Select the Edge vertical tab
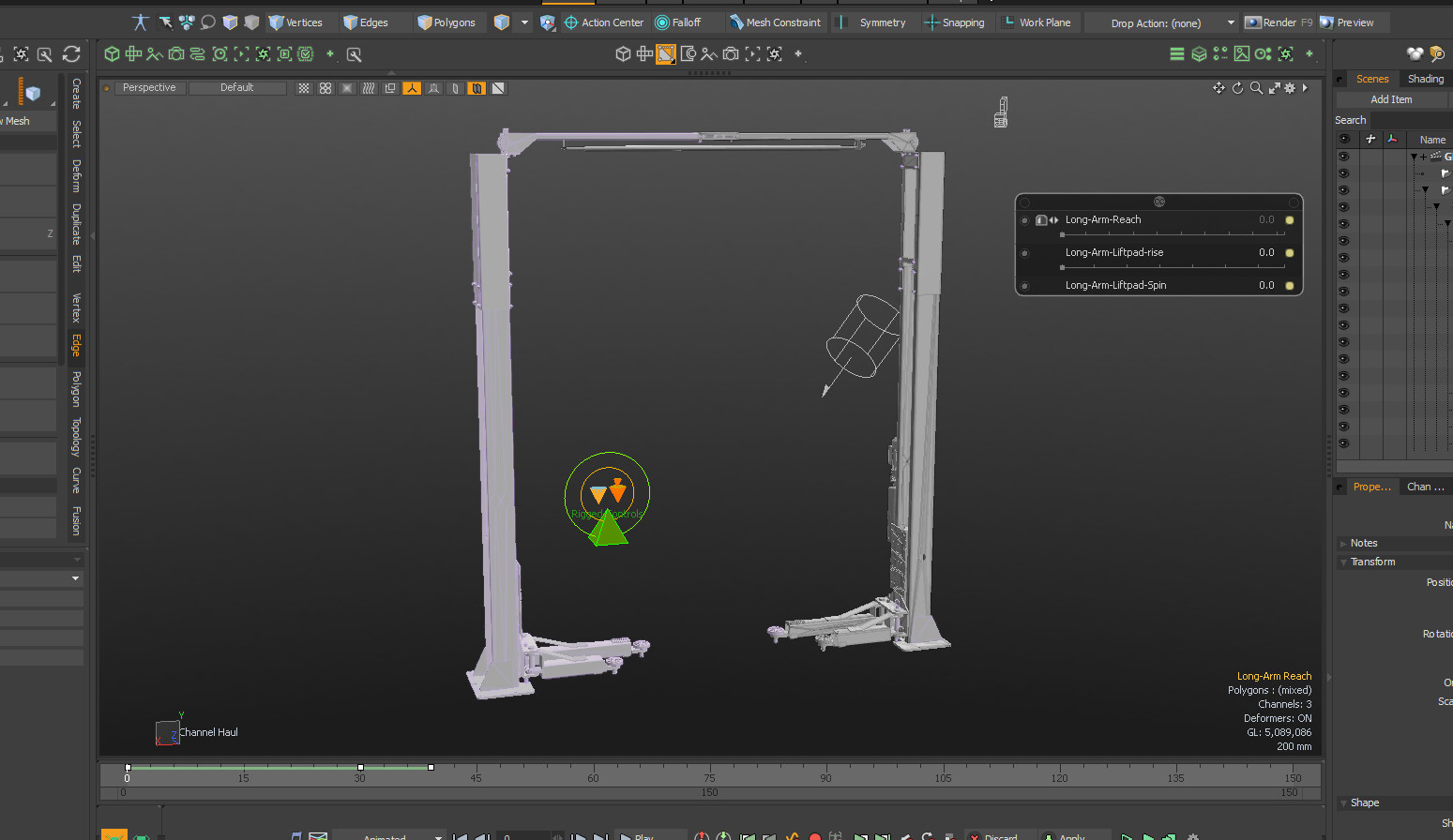Viewport: 1453px width, 840px height. pyautogui.click(x=76, y=345)
